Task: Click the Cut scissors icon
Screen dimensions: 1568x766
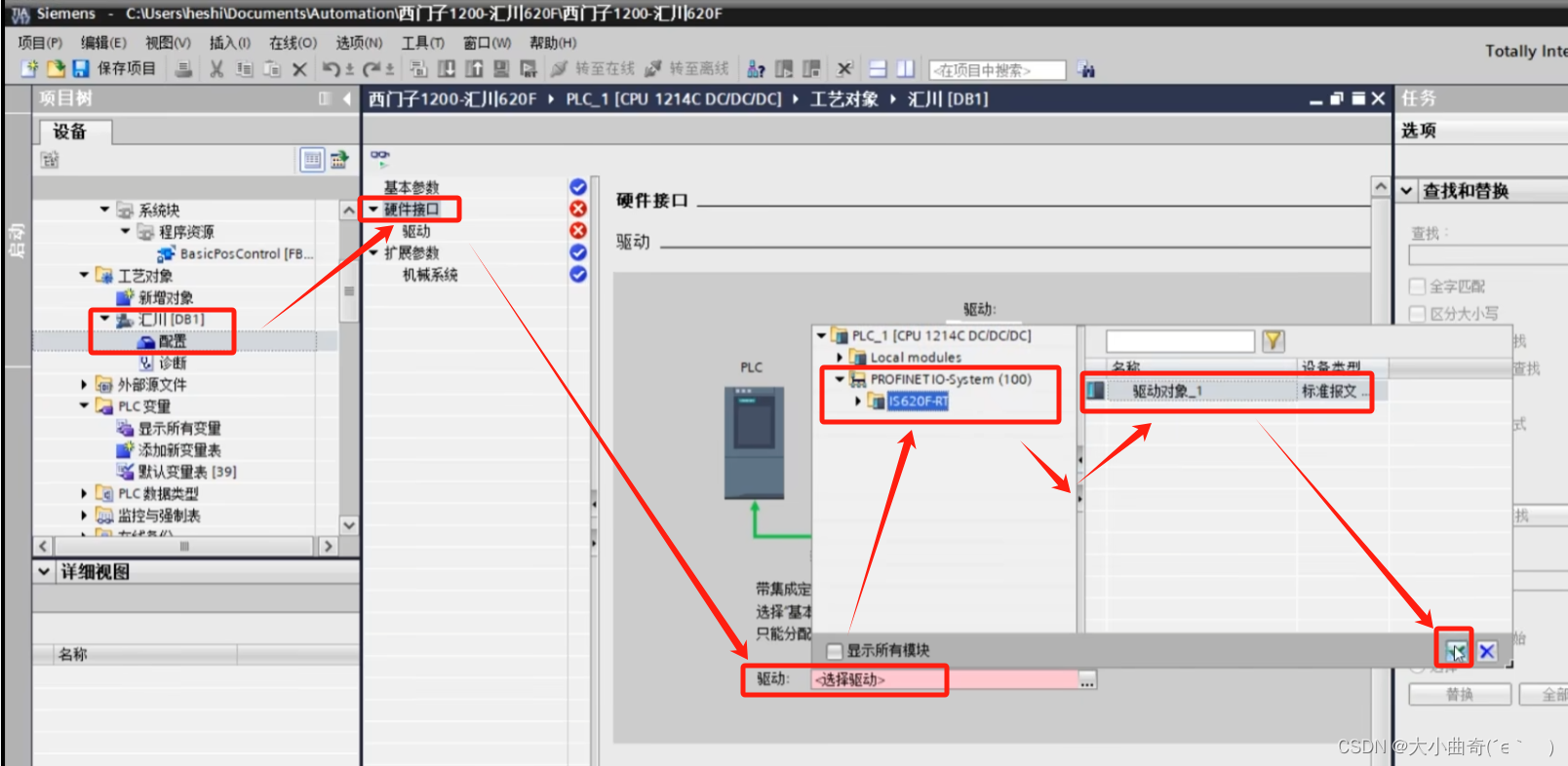Action: click(216, 69)
